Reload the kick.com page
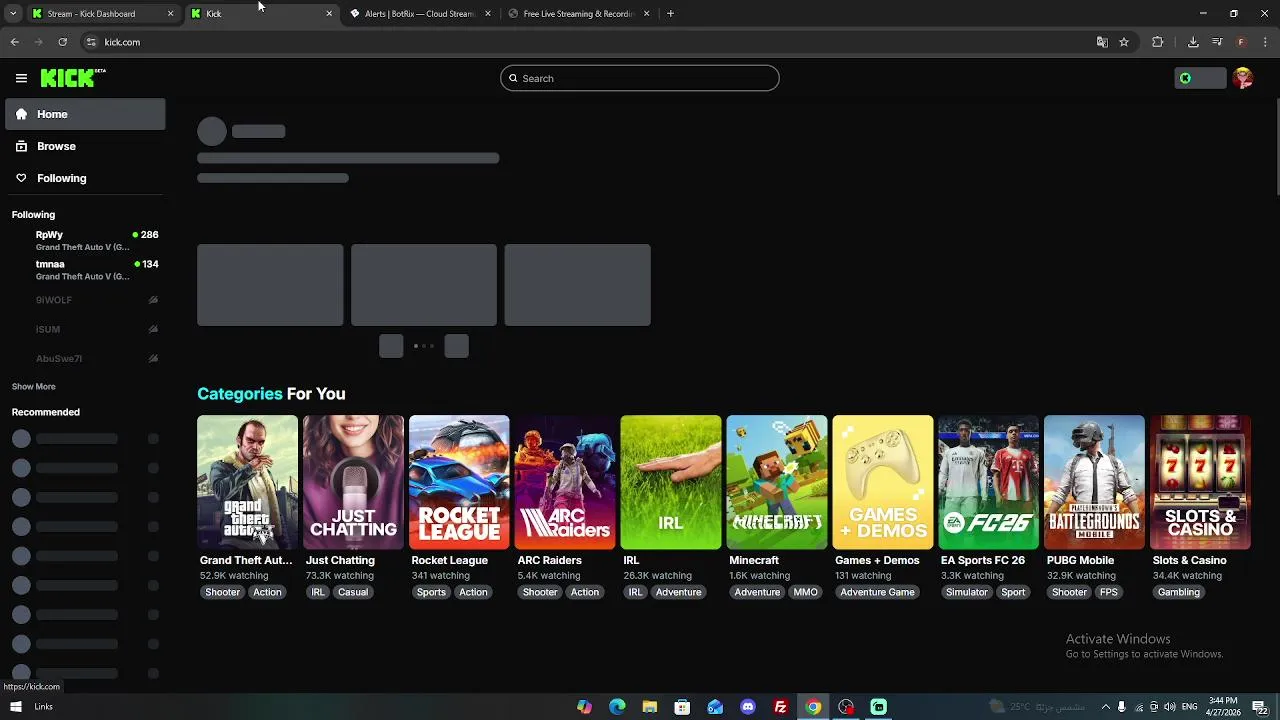Screen dimensions: 1280x720 click(x=62, y=42)
